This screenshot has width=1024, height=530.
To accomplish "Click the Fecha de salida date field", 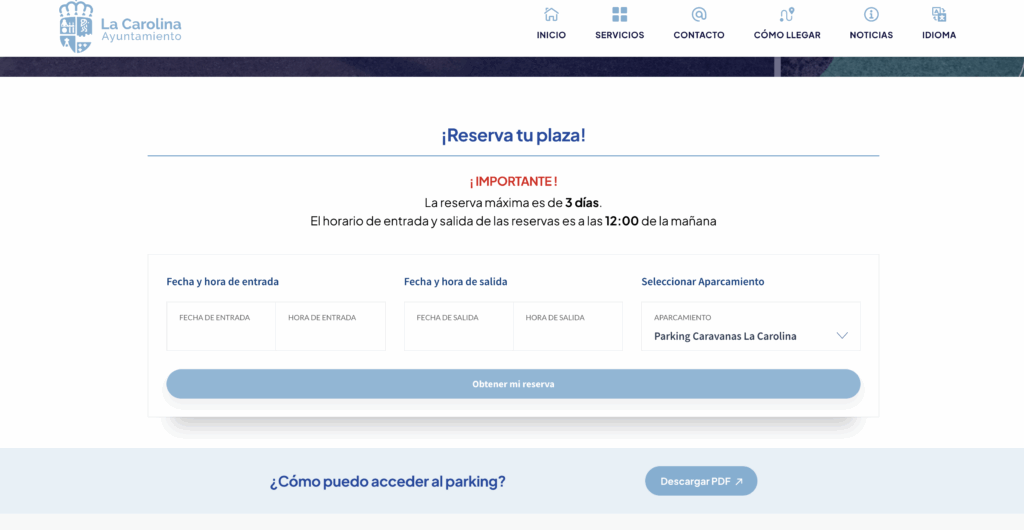I will 459,327.
